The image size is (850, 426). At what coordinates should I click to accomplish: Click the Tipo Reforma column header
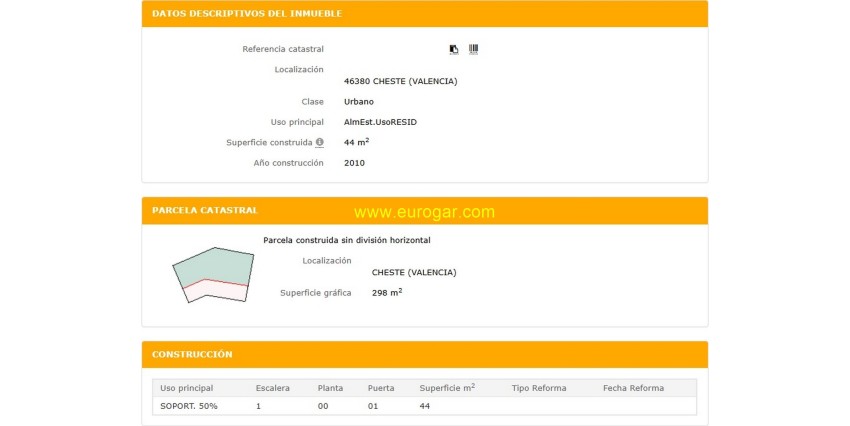pyautogui.click(x=539, y=388)
